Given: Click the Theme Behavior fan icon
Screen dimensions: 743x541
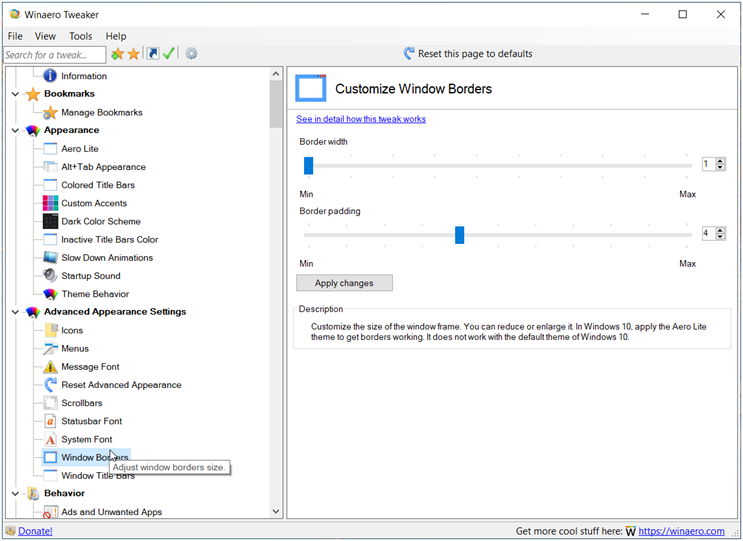Looking at the screenshot, I should 50,294.
